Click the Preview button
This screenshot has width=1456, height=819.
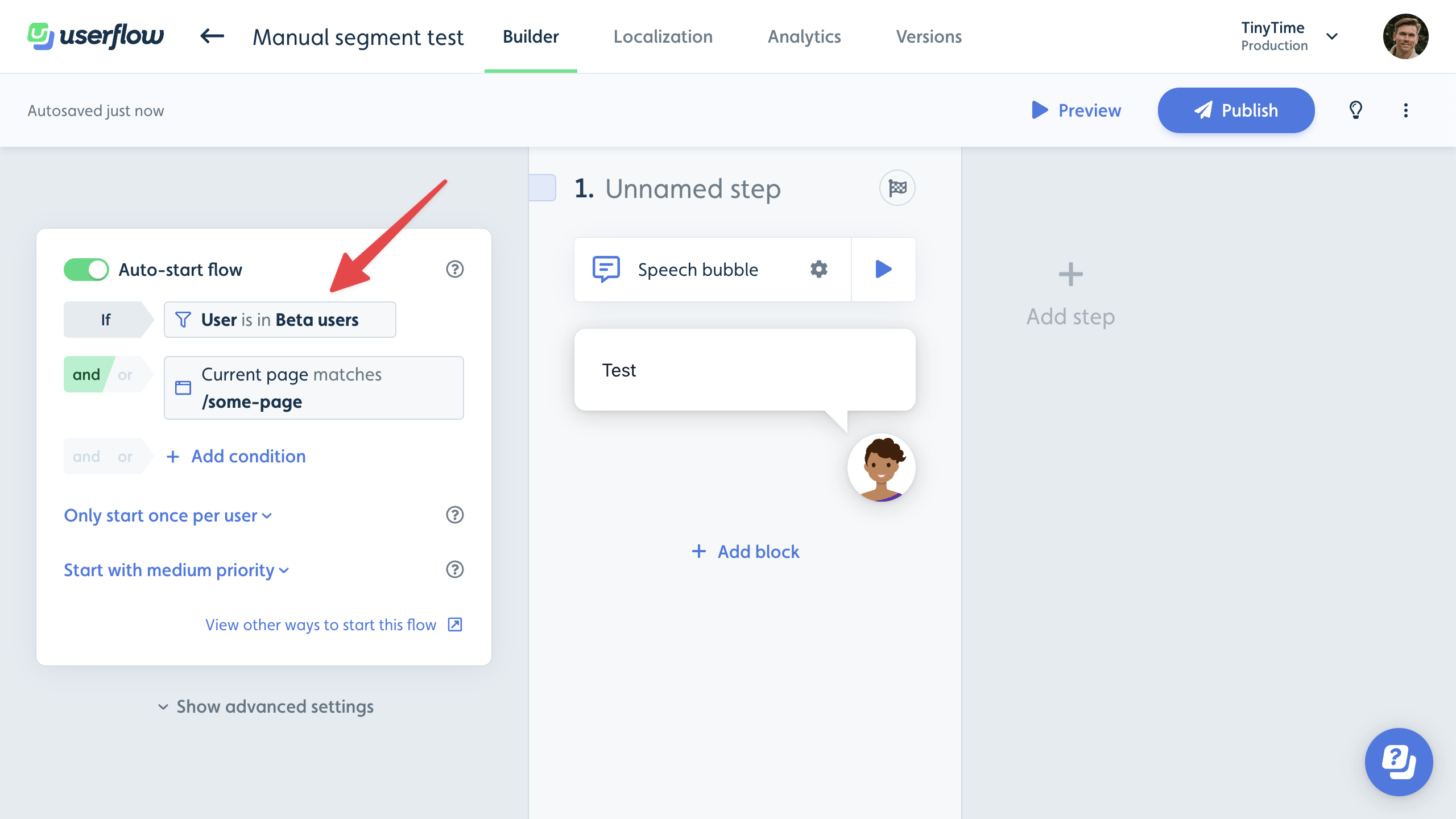(x=1076, y=110)
